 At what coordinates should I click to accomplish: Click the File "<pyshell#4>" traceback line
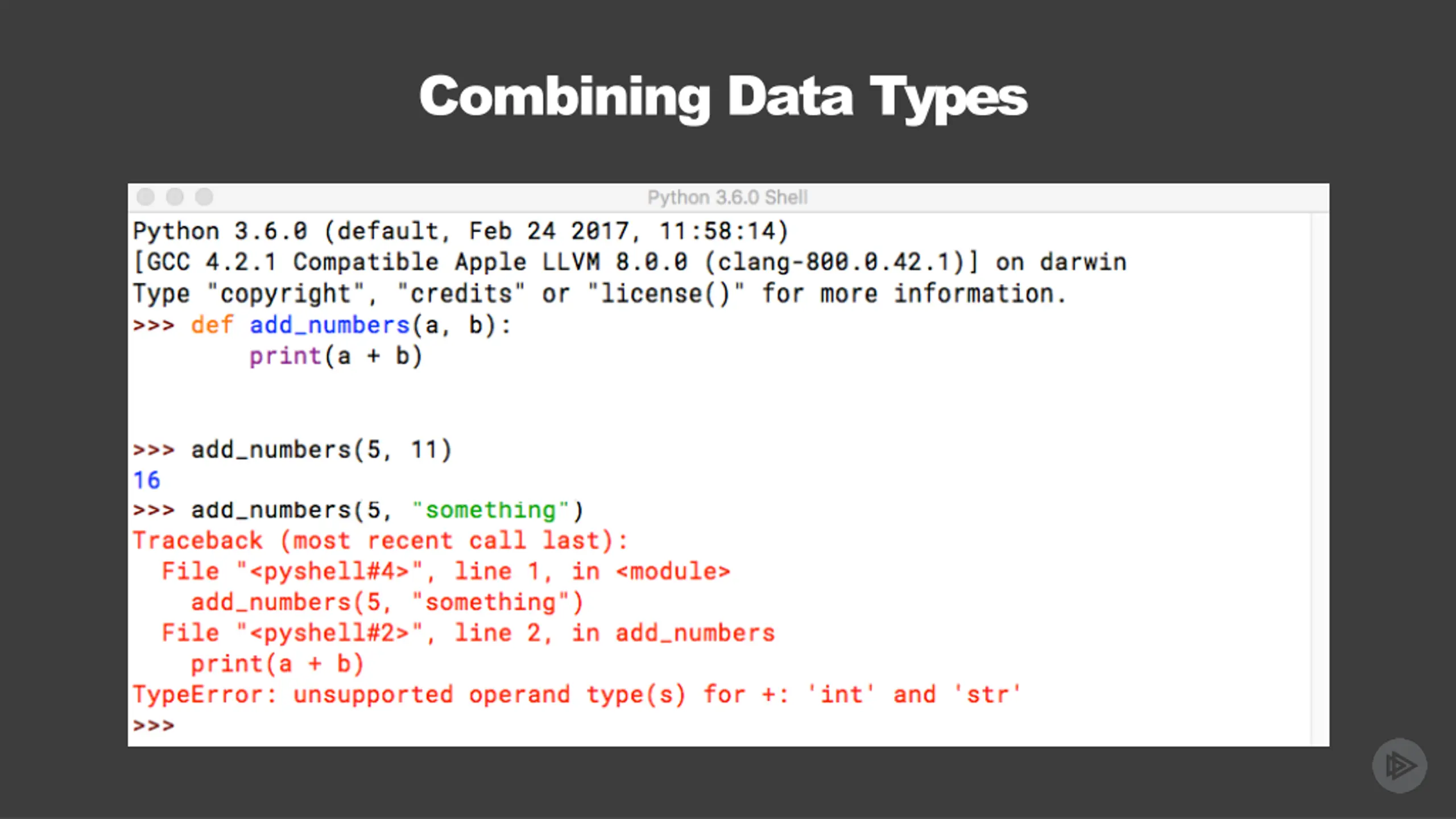click(x=446, y=572)
